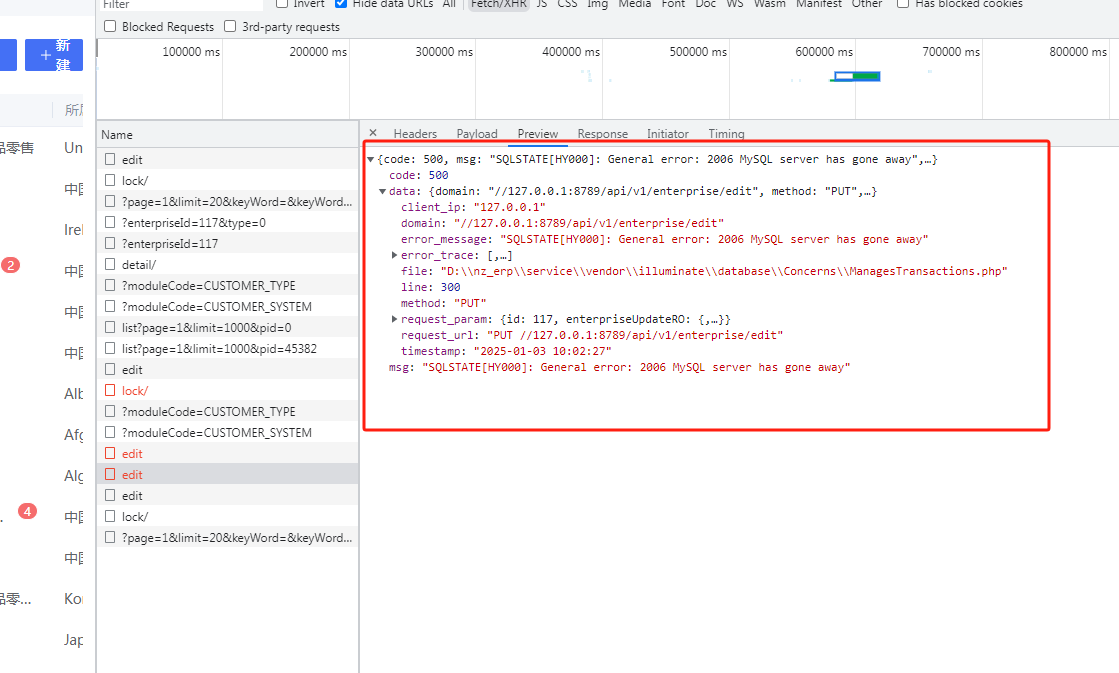
Task: Enable the 3rd-party requests checkbox
Action: click(x=230, y=26)
